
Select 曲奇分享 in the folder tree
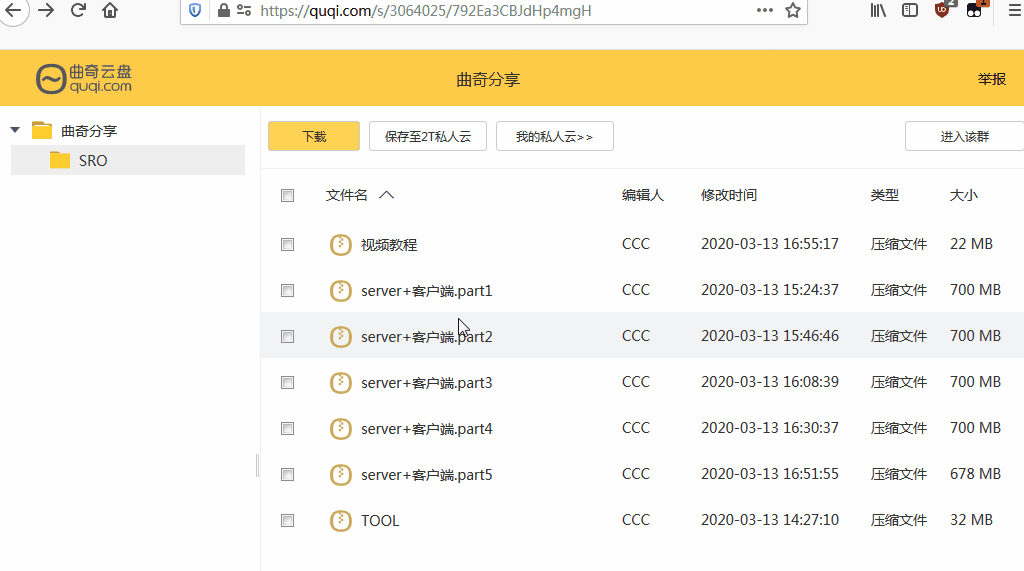point(89,131)
